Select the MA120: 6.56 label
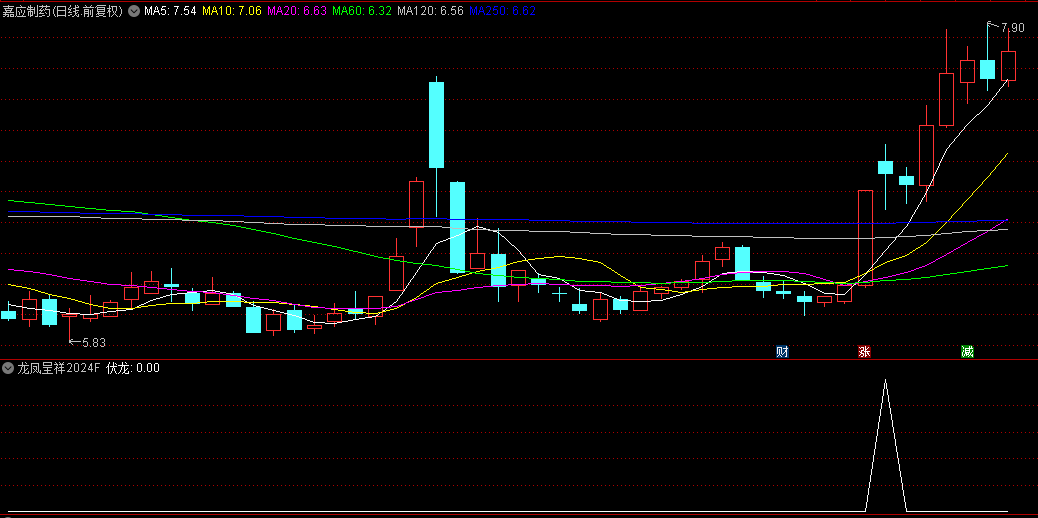Screen dimensions: 1038x518 430,11
